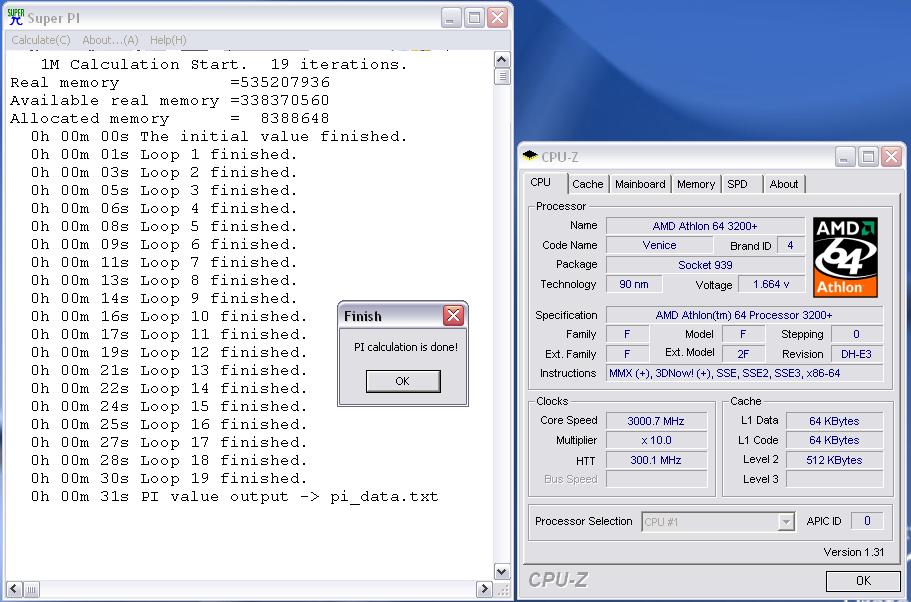Click the Level 2 value 512 KBytes
The height and width of the screenshot is (602, 911).
[x=834, y=460]
